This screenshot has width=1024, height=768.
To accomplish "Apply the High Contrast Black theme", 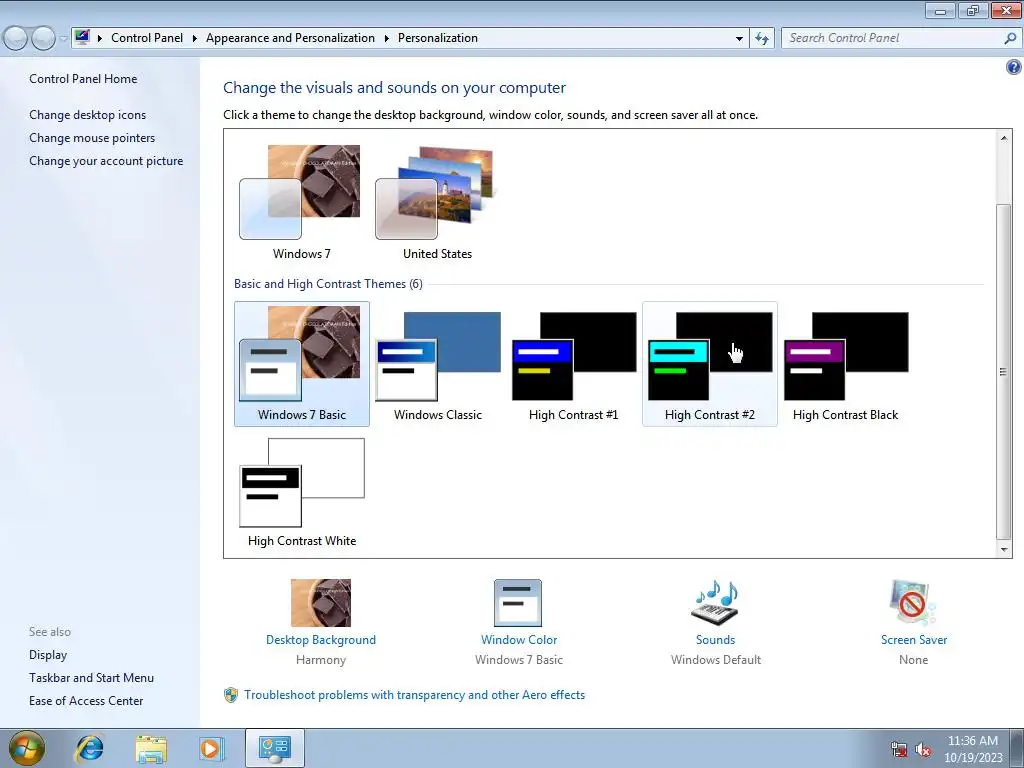I will (846, 364).
